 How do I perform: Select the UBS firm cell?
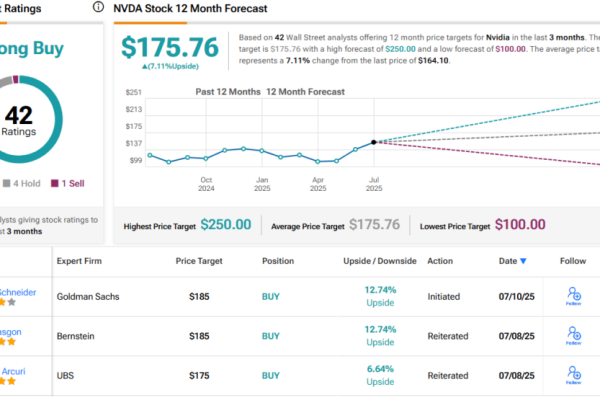[65, 376]
